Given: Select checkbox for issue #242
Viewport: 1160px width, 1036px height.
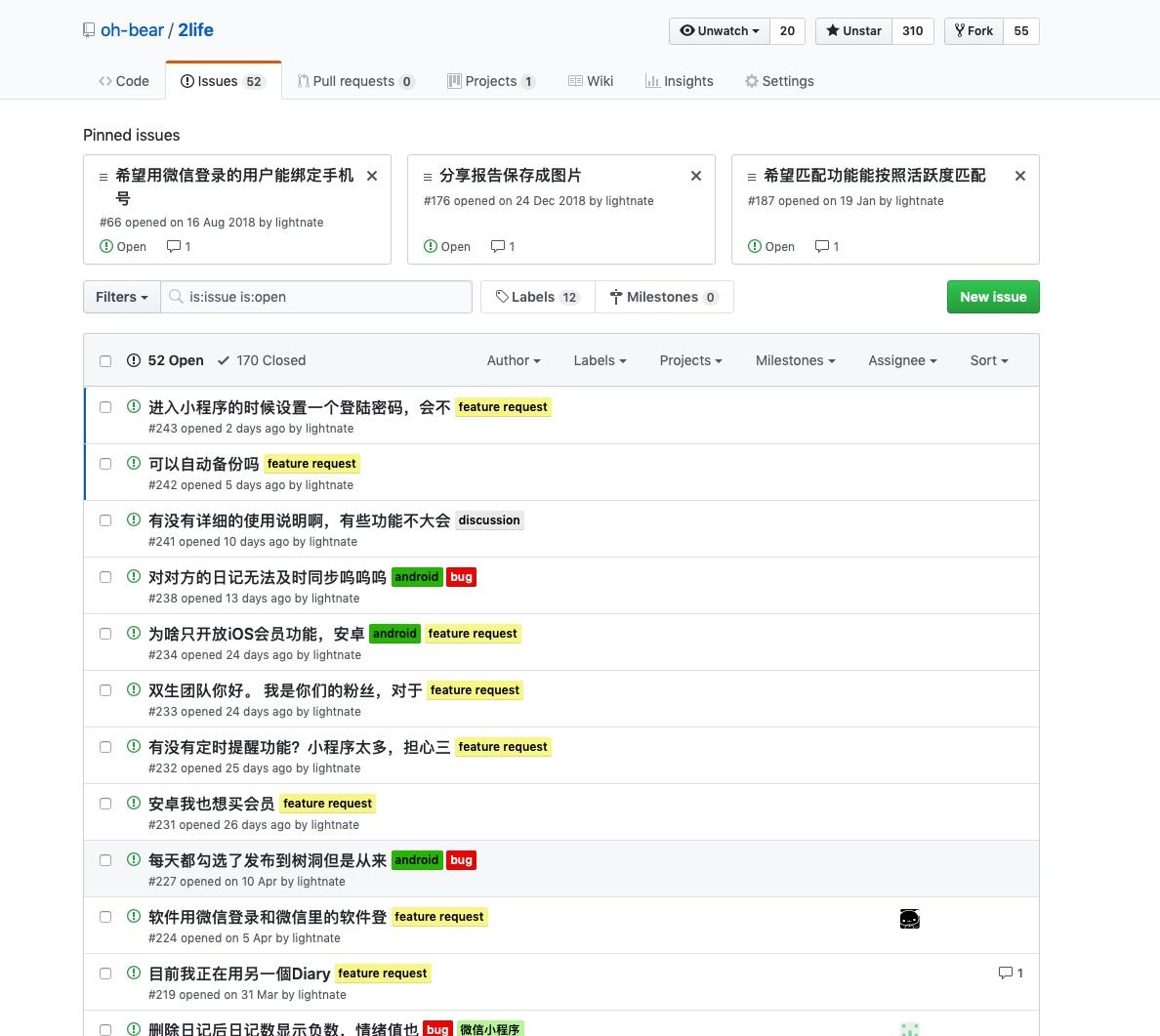Looking at the screenshot, I should tap(105, 464).
